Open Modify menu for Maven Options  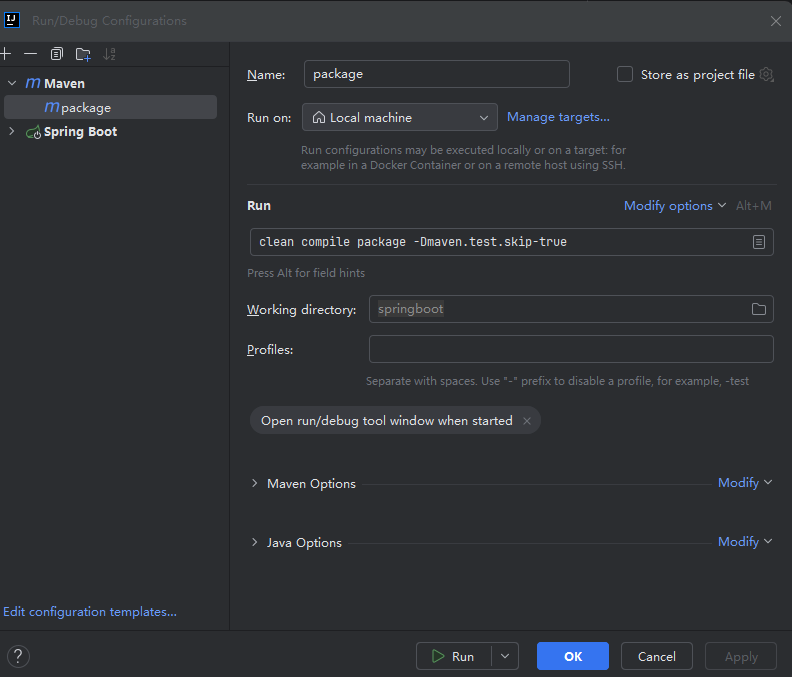coord(745,483)
